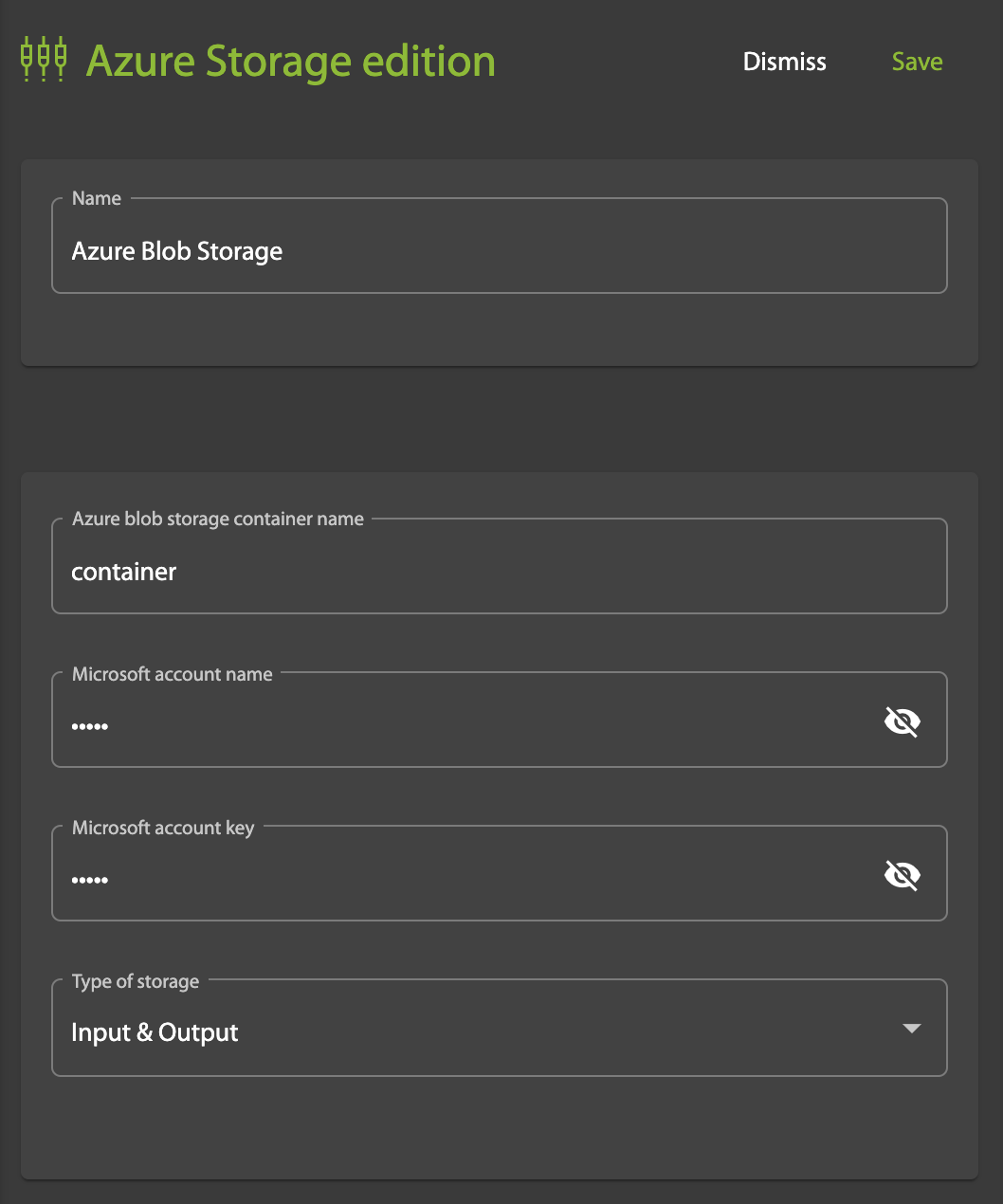
Task: Click the green connector logo icon
Action: (44, 60)
